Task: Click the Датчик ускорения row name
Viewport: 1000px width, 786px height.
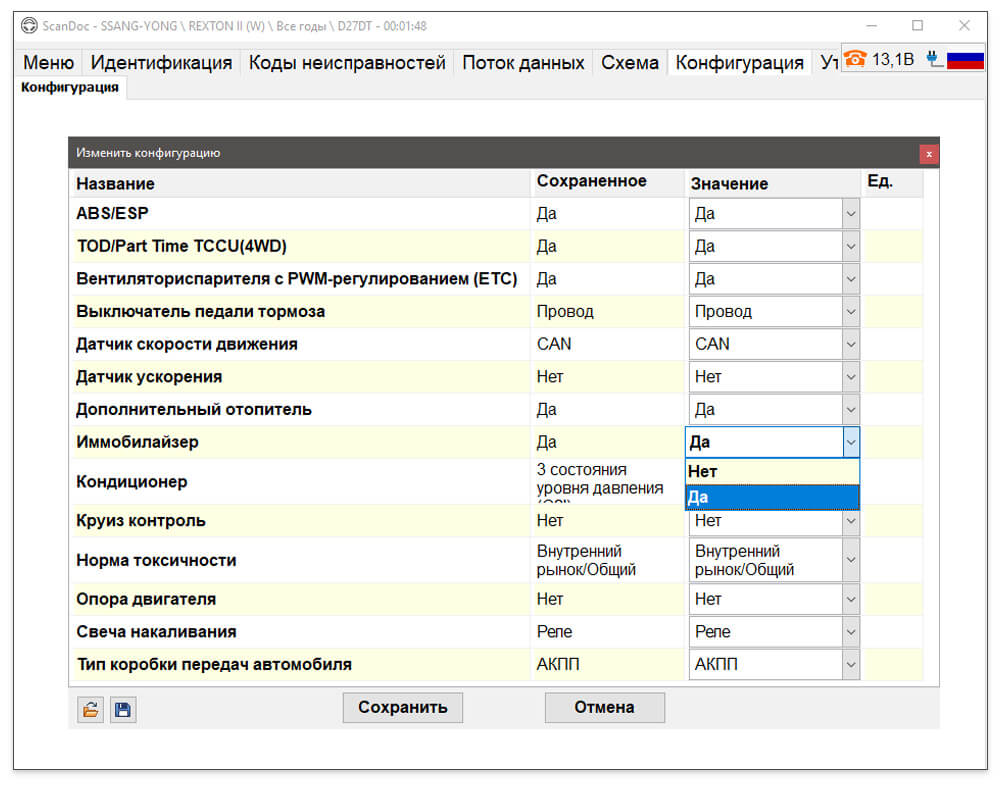Action: [149, 377]
